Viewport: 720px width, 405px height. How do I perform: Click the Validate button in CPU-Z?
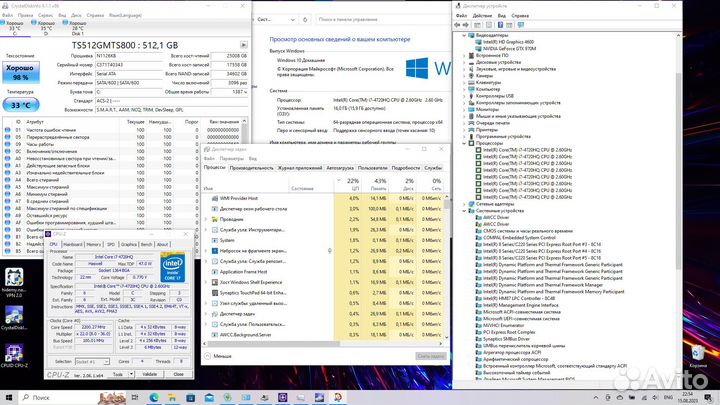pos(150,374)
